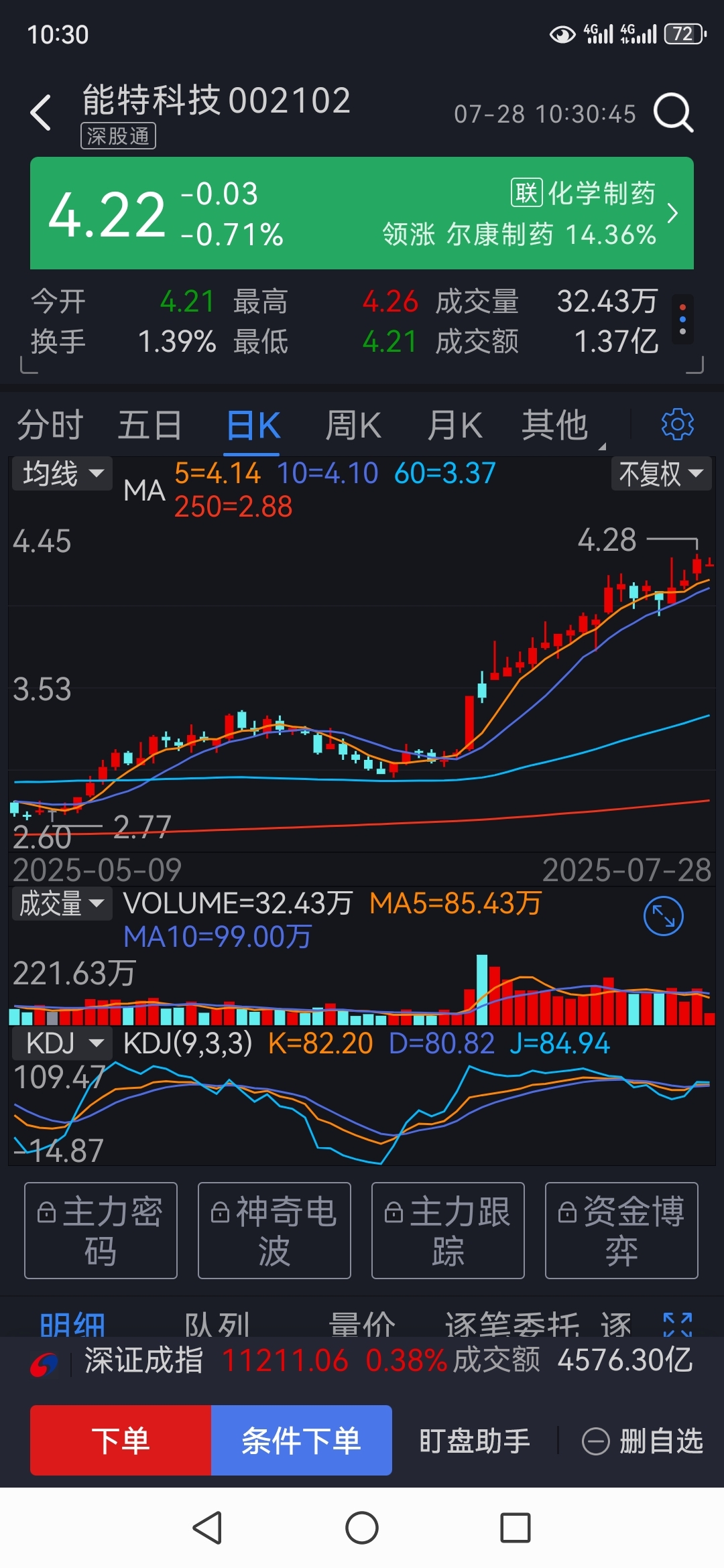Expand the volume chart fullscreen icon
This screenshot has height=1568, width=724.
tap(663, 916)
